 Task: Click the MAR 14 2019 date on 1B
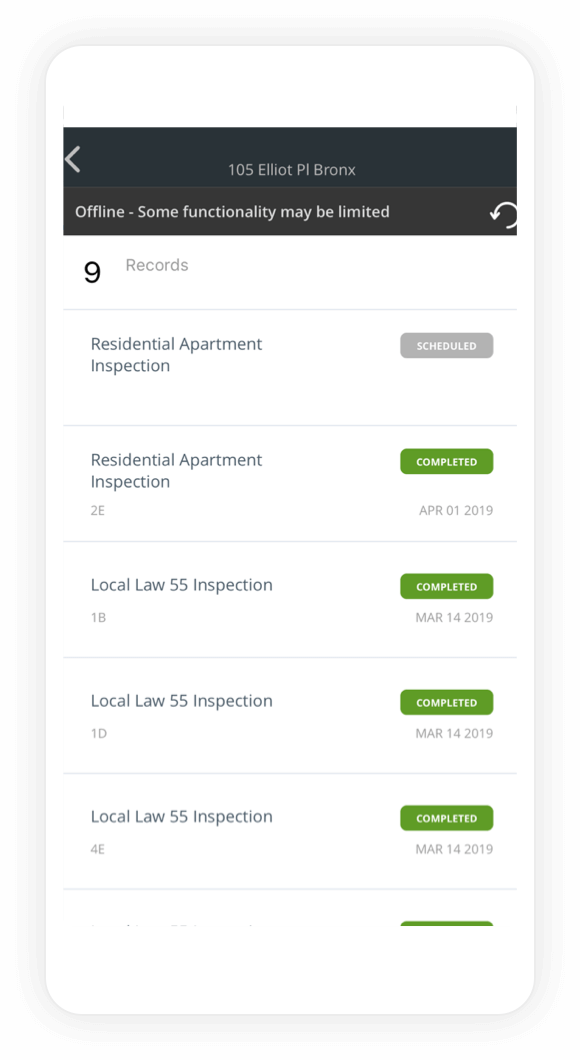pos(454,617)
